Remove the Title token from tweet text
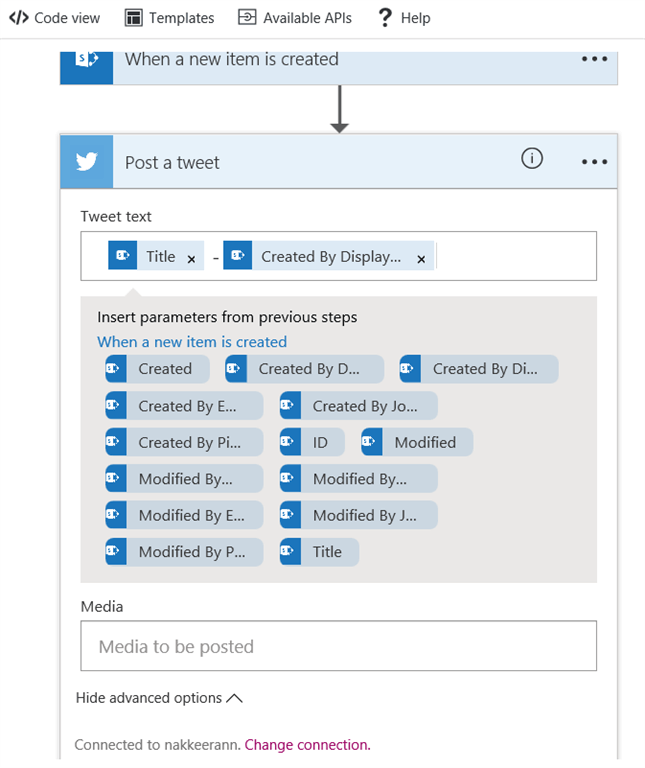 [x=191, y=258]
